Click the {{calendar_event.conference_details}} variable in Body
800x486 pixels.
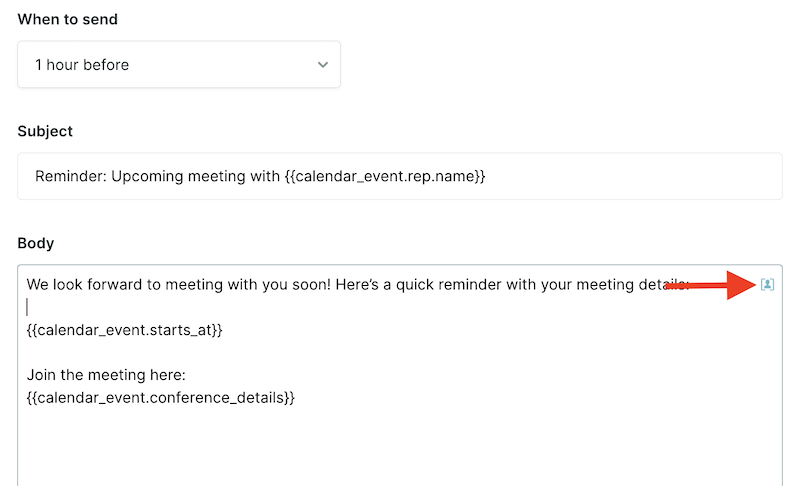[161, 397]
